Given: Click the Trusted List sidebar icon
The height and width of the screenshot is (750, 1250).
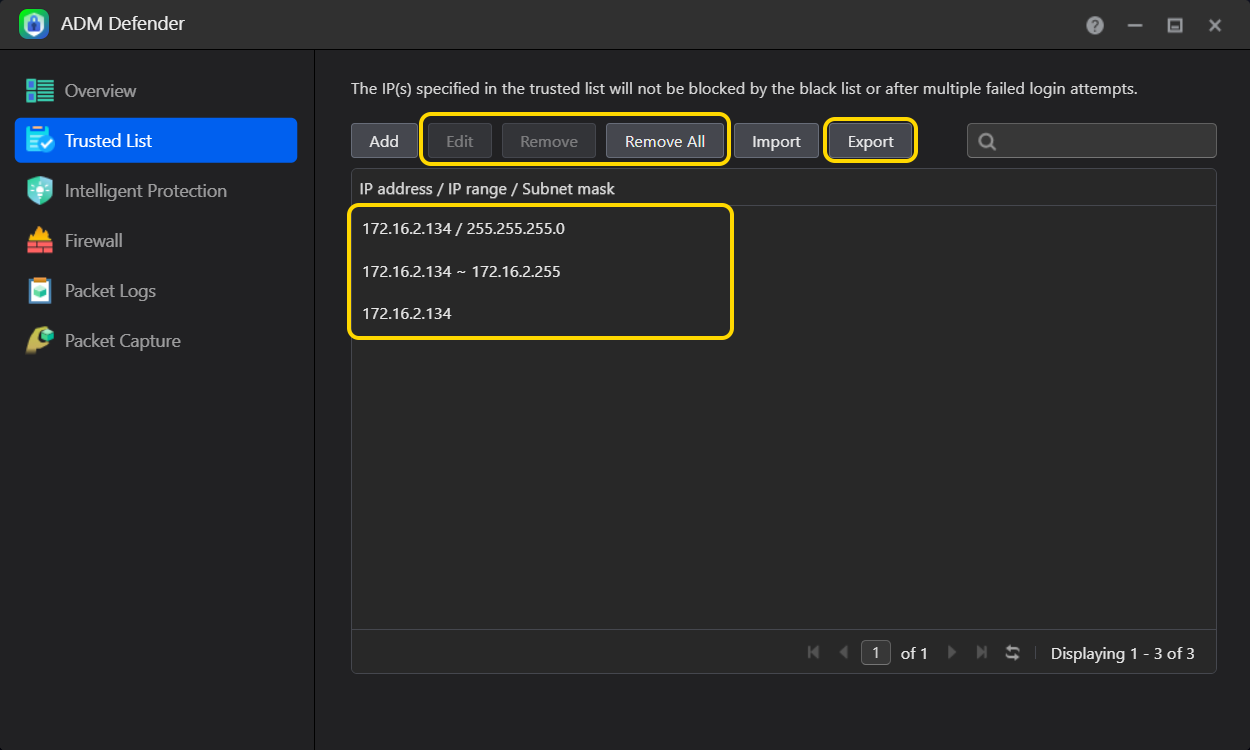Looking at the screenshot, I should (x=40, y=141).
